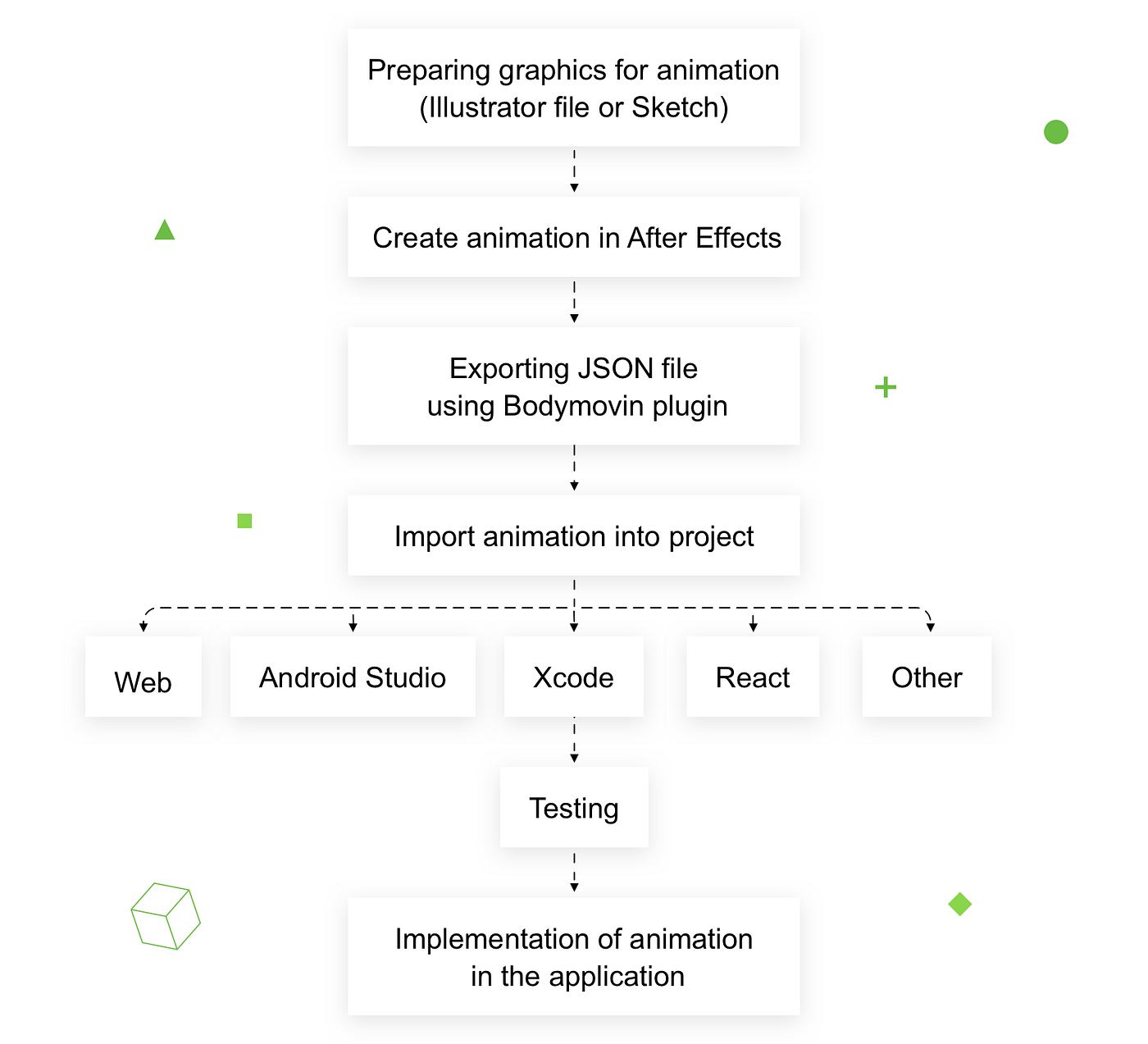This screenshot has width=1148, height=1044.
Task: Click the Testing step box
Action: (x=574, y=807)
